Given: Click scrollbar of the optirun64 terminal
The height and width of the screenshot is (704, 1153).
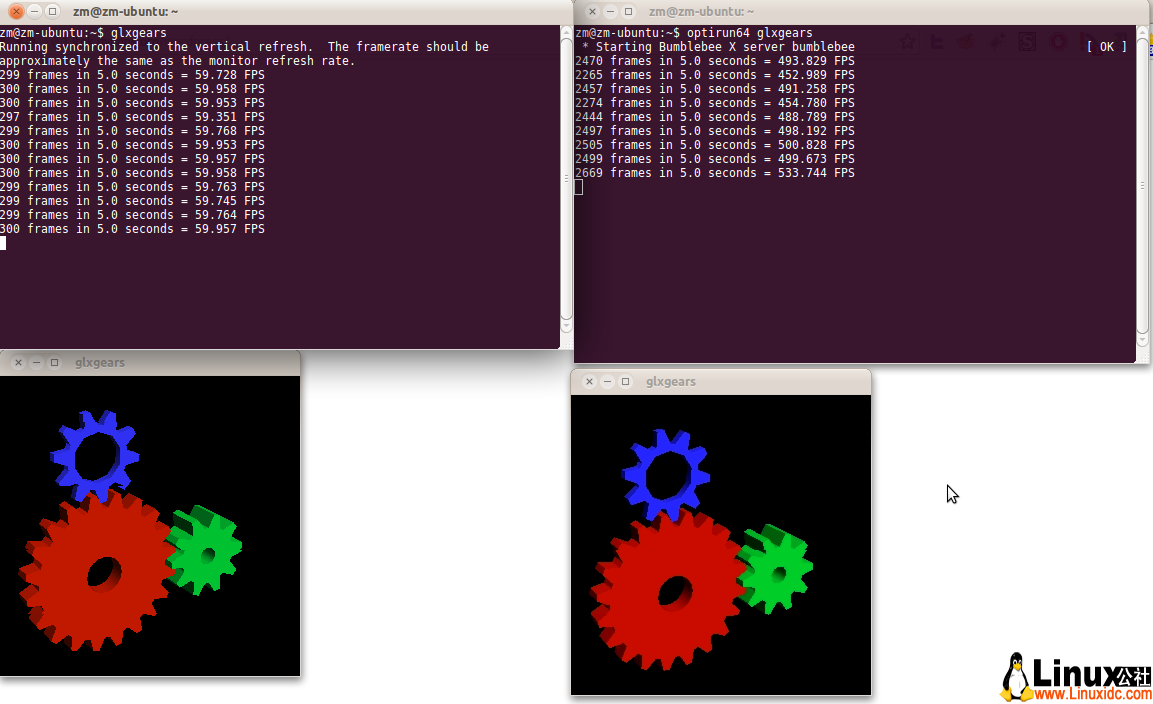Looking at the screenshot, I should click(1143, 190).
